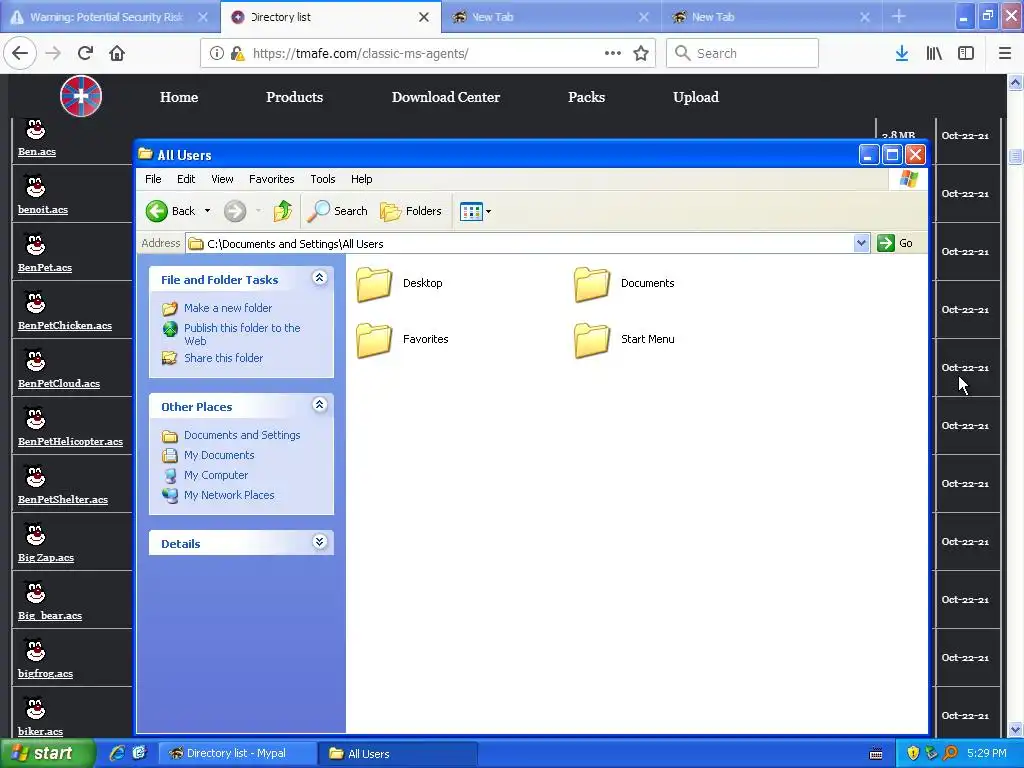The height and width of the screenshot is (768, 1024).
Task: Click the security shield tray icon
Action: [x=912, y=753]
